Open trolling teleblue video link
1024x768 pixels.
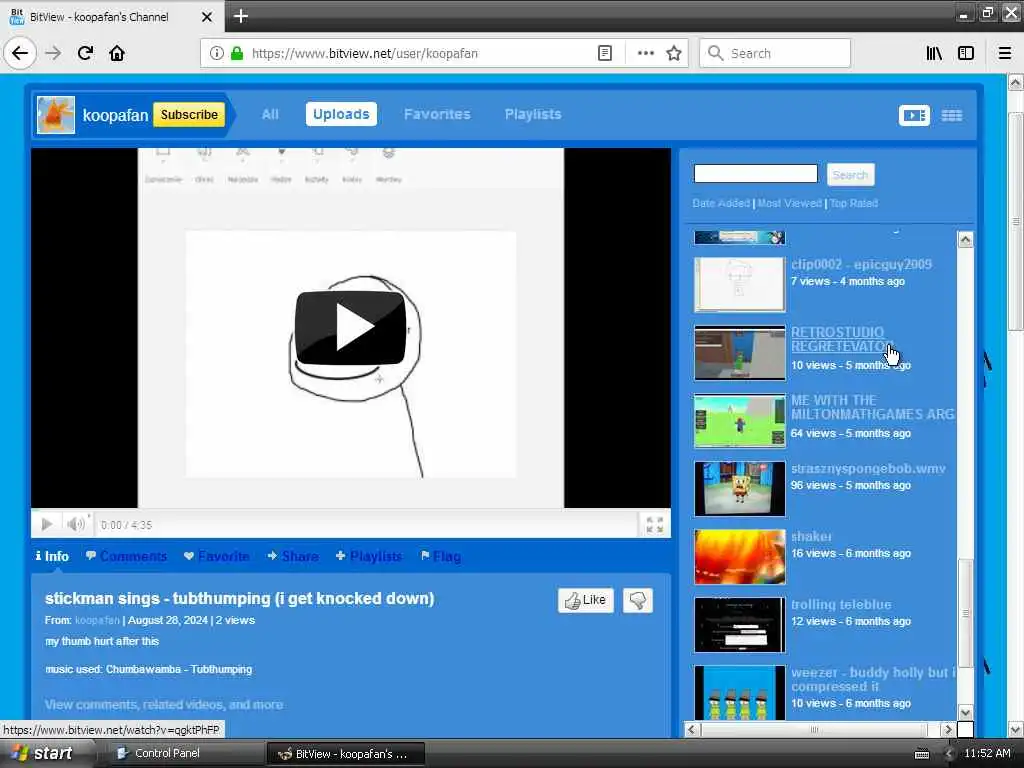coord(840,604)
